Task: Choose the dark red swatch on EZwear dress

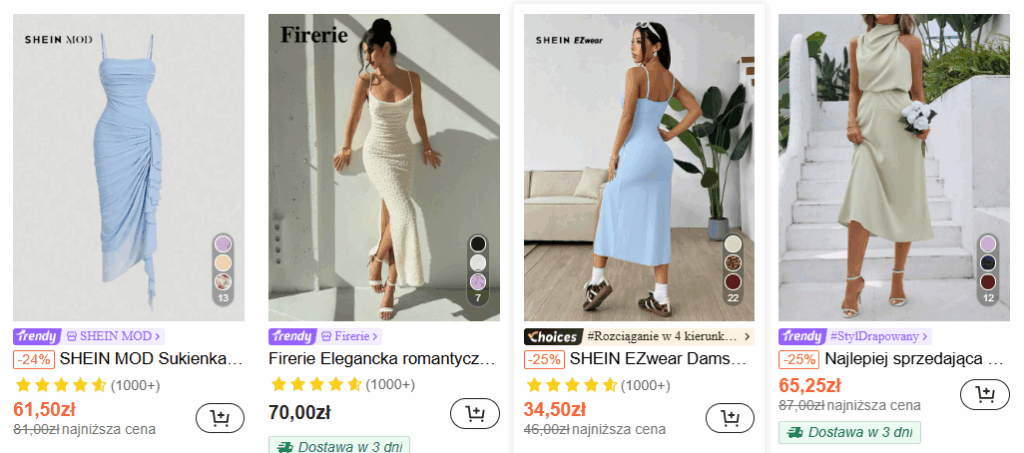Action: pos(733,282)
